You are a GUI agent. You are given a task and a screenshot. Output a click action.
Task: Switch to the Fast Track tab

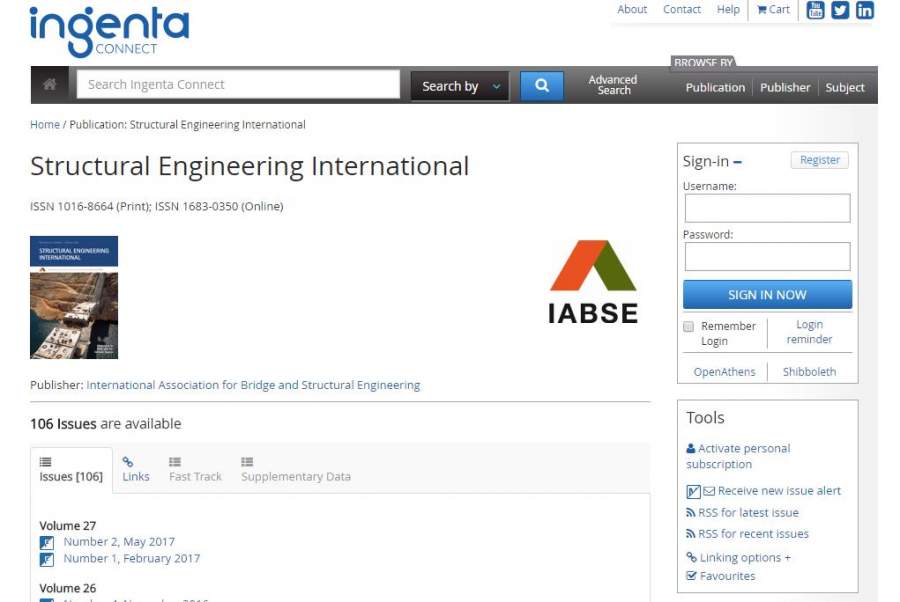pyautogui.click(x=195, y=469)
